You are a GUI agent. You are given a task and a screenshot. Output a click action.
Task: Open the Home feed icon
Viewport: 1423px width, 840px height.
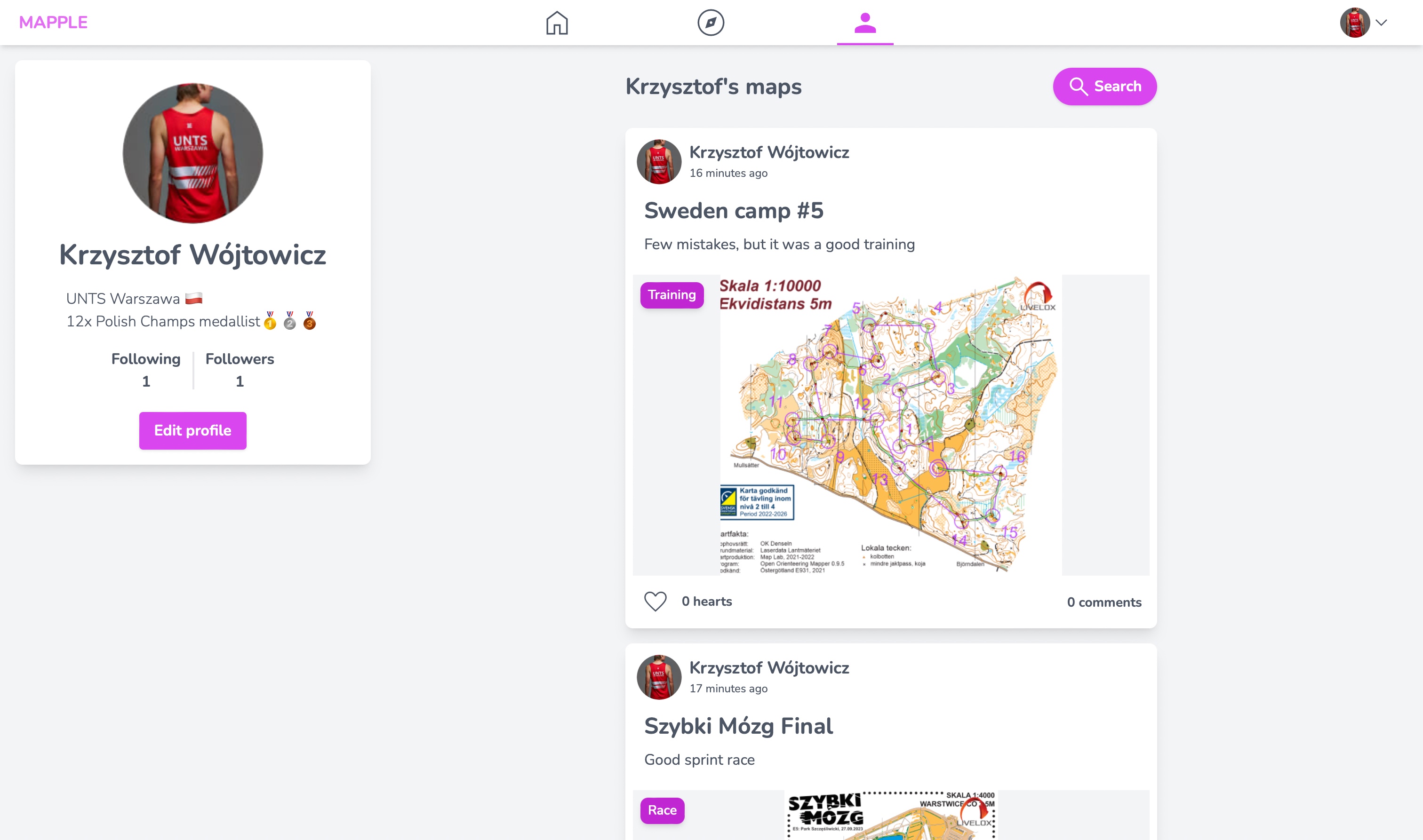557,23
